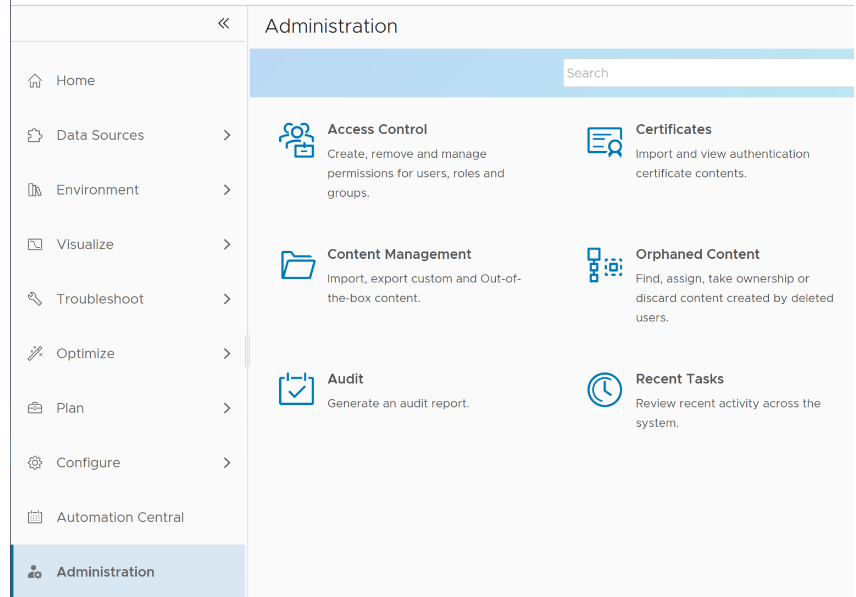
Task: Open the Access Control link
Action: 377,129
